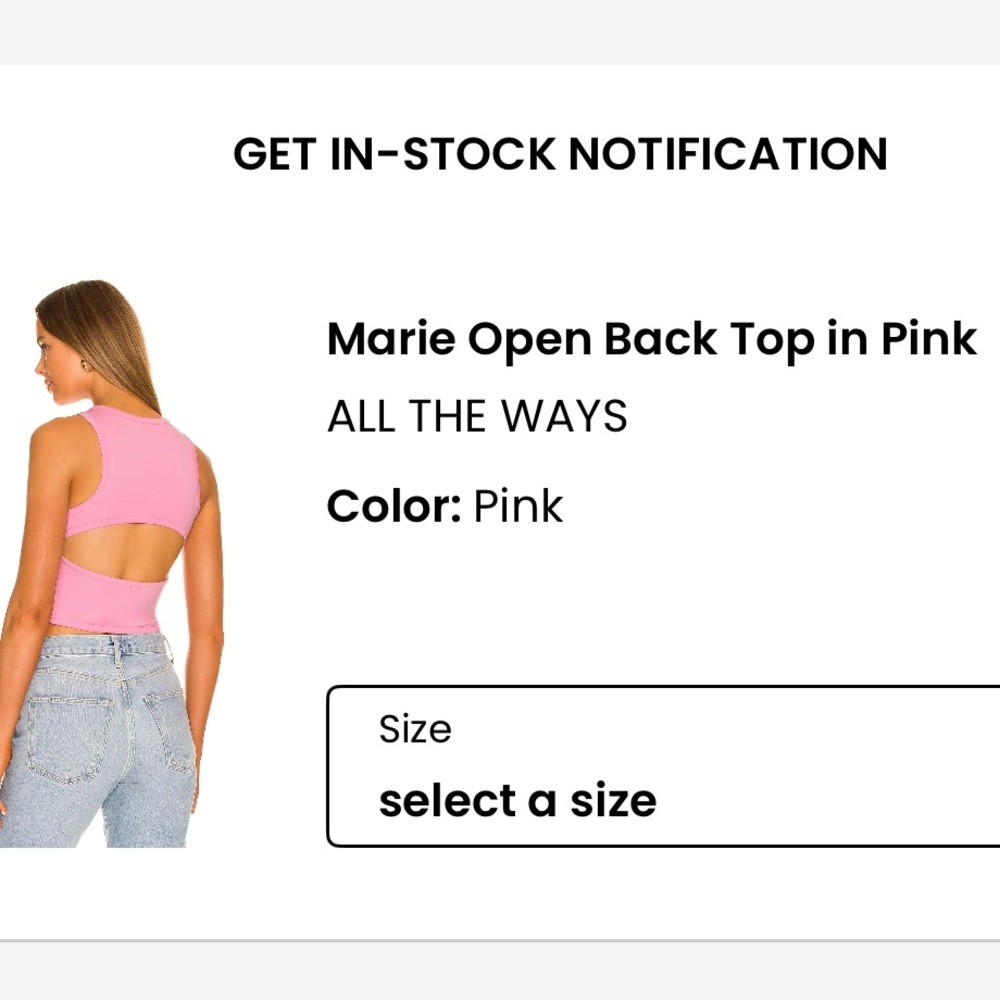Click the 'GET IN-STOCK NOTIFICATION' heading

pos(560,152)
